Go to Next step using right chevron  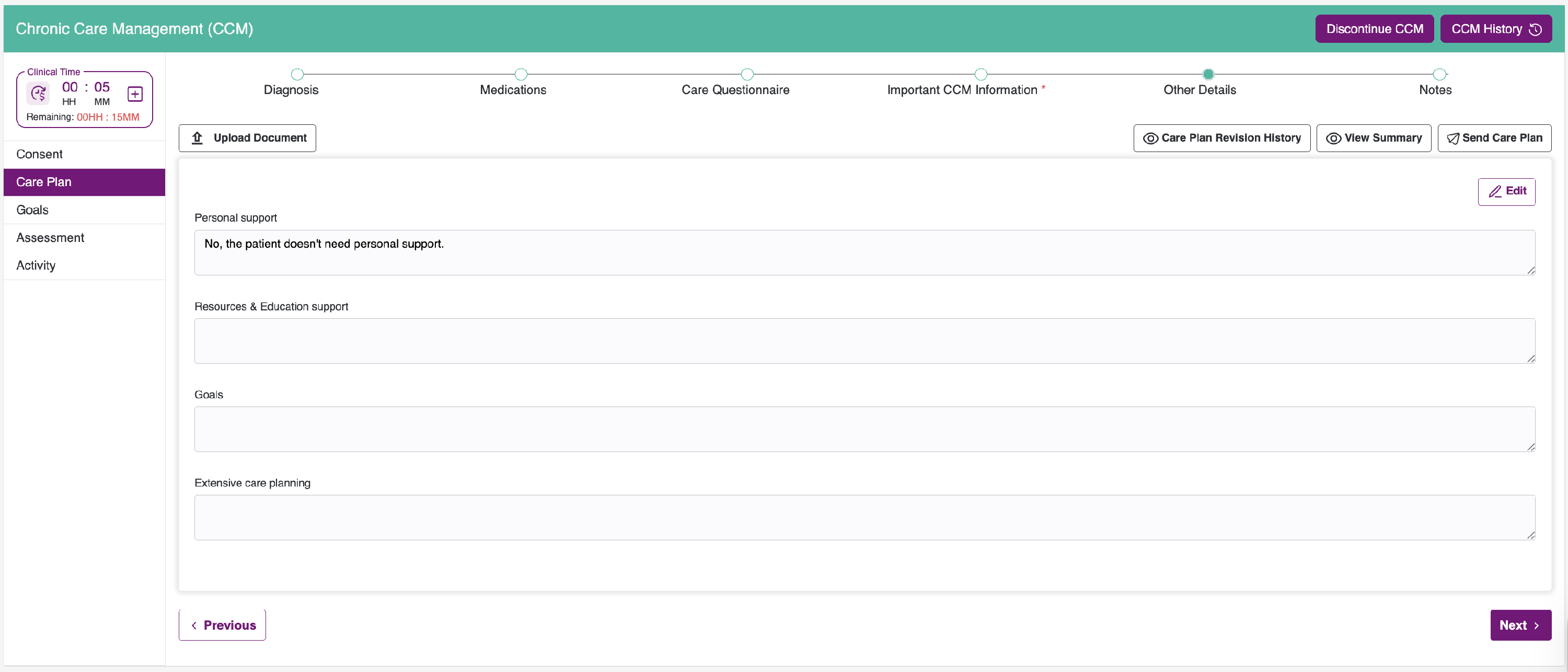[1536, 625]
